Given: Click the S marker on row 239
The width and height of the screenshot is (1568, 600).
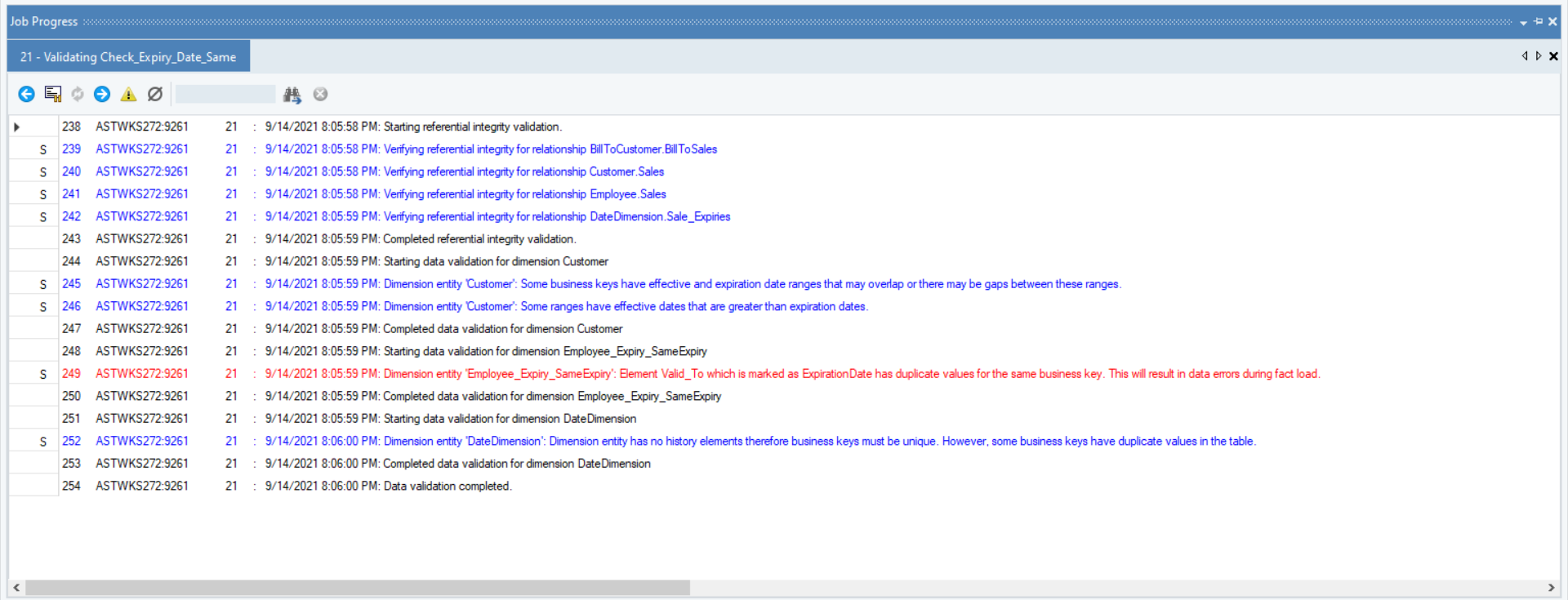Looking at the screenshot, I should (43, 149).
